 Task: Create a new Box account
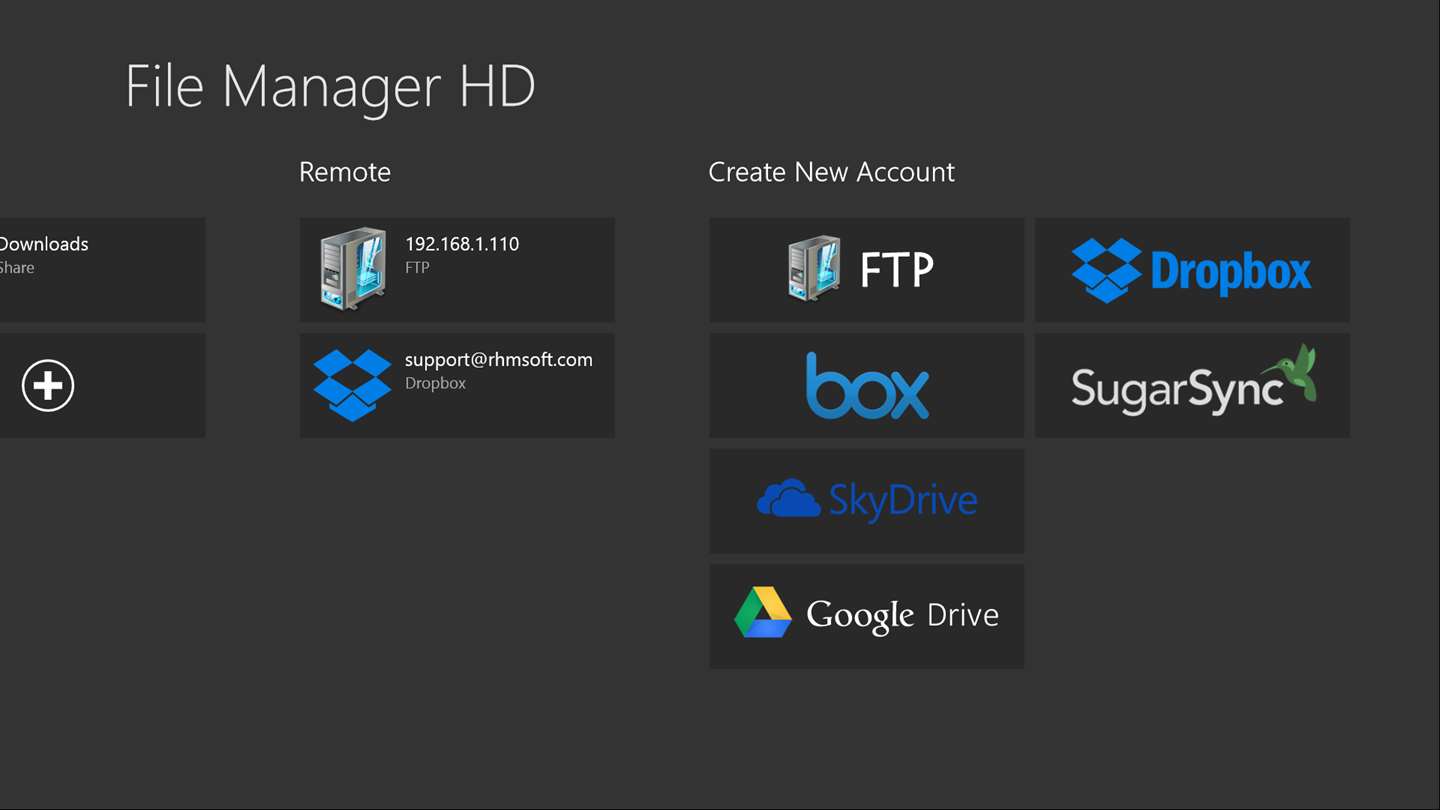coord(867,385)
